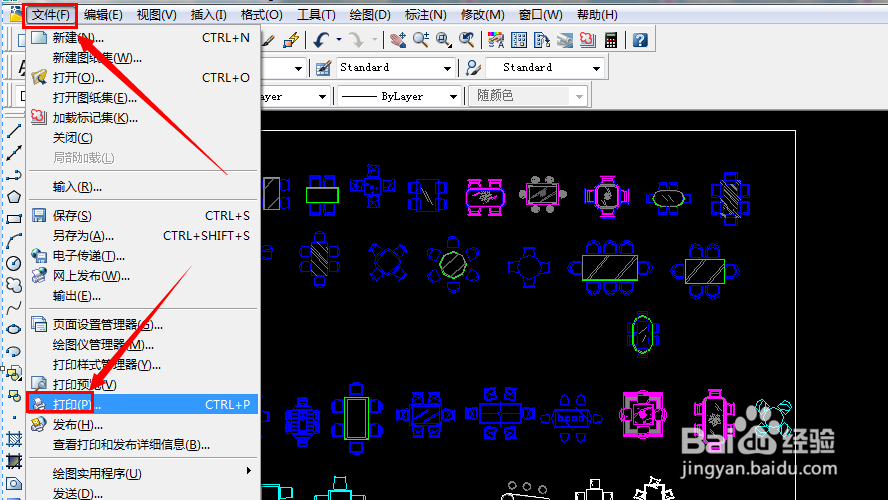Select the Revision Cloud tool
Image resolution: width=888 pixels, height=500 pixels.
coord(14,285)
